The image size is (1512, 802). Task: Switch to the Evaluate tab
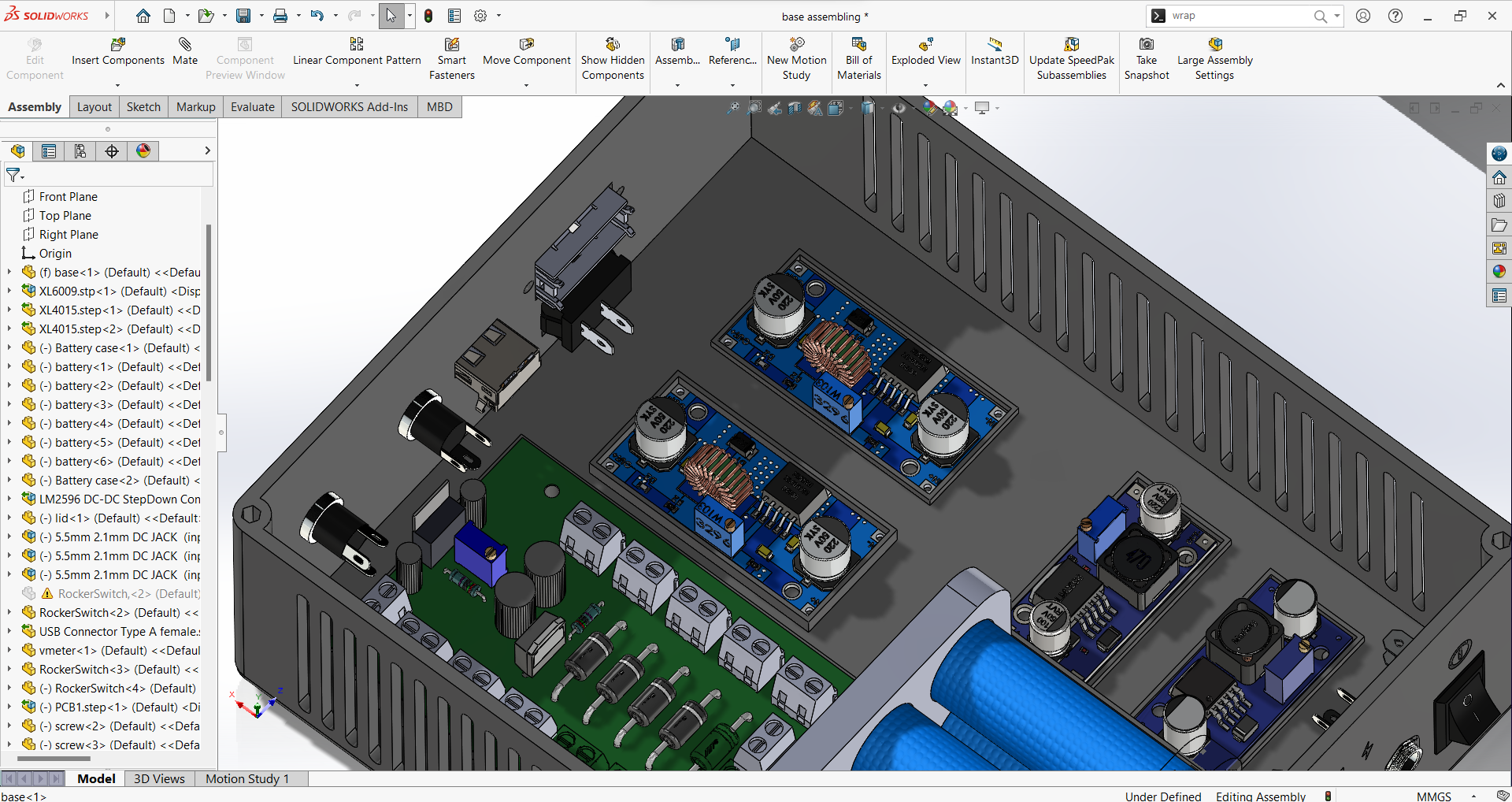pos(252,106)
